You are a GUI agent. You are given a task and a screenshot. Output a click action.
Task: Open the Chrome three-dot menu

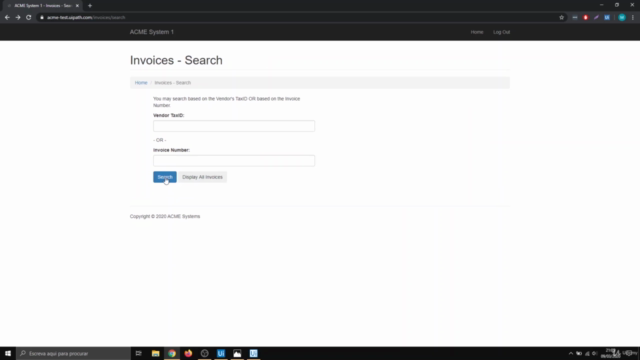click(633, 17)
